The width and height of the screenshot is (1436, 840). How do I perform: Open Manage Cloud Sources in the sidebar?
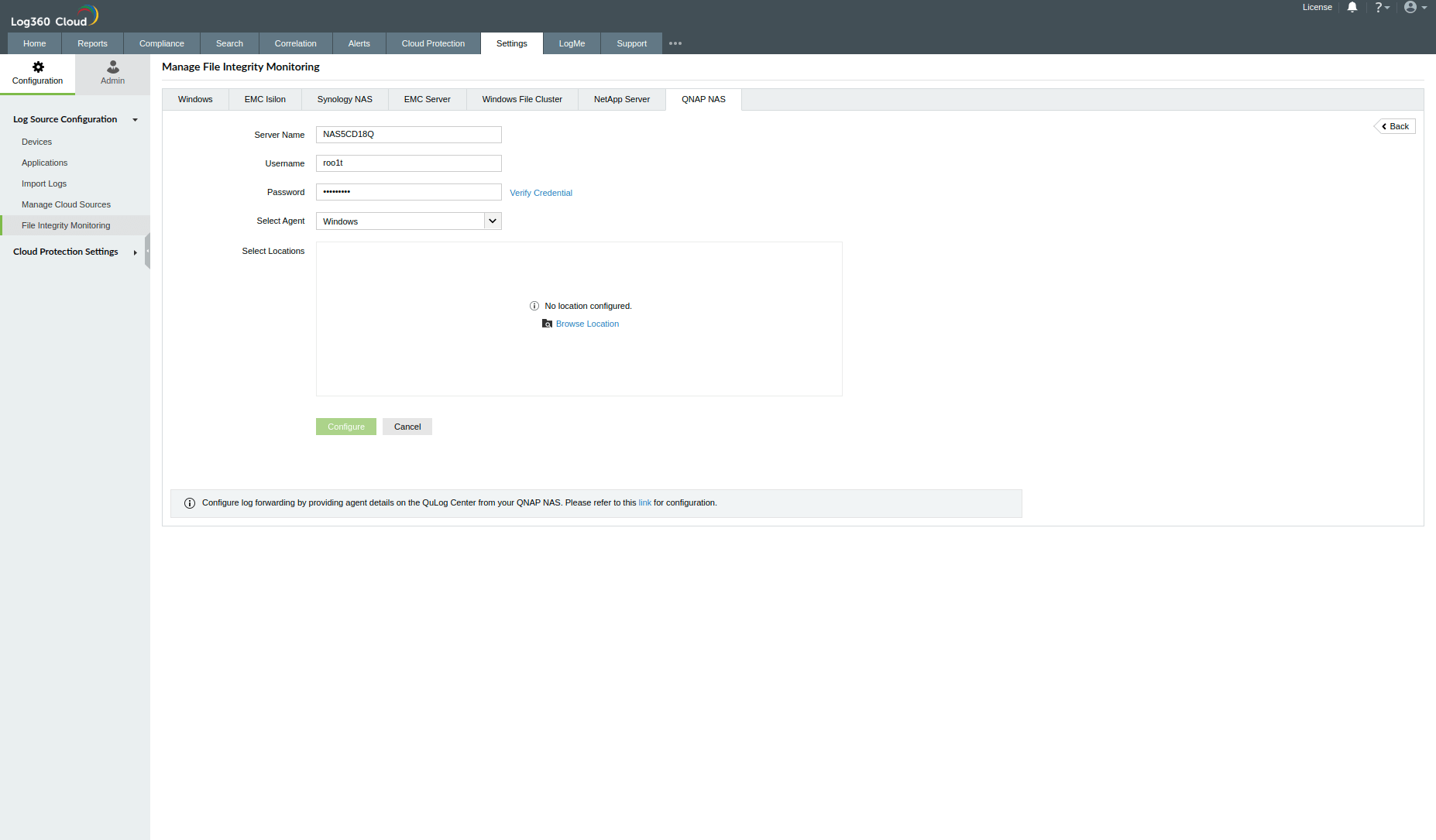click(67, 204)
